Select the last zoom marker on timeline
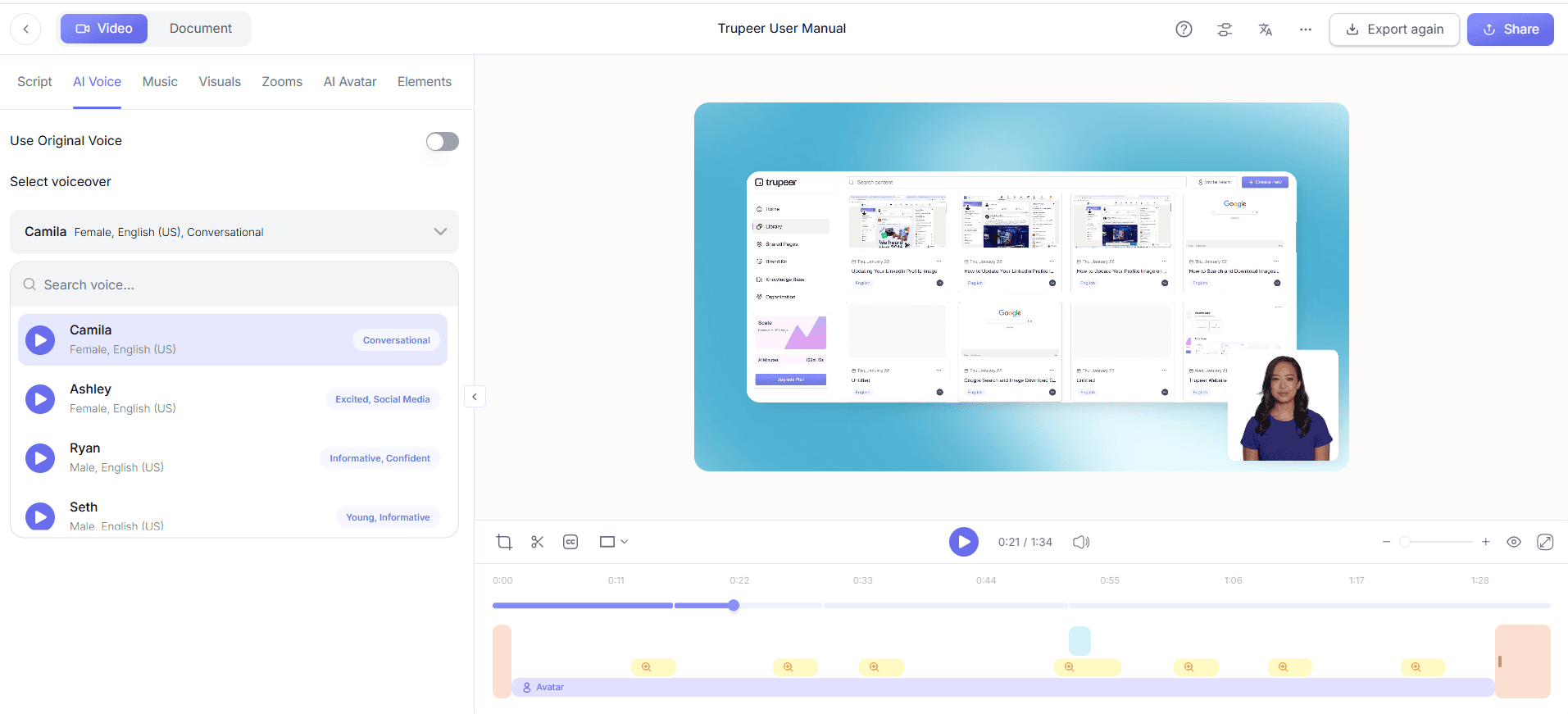 pyautogui.click(x=1423, y=667)
